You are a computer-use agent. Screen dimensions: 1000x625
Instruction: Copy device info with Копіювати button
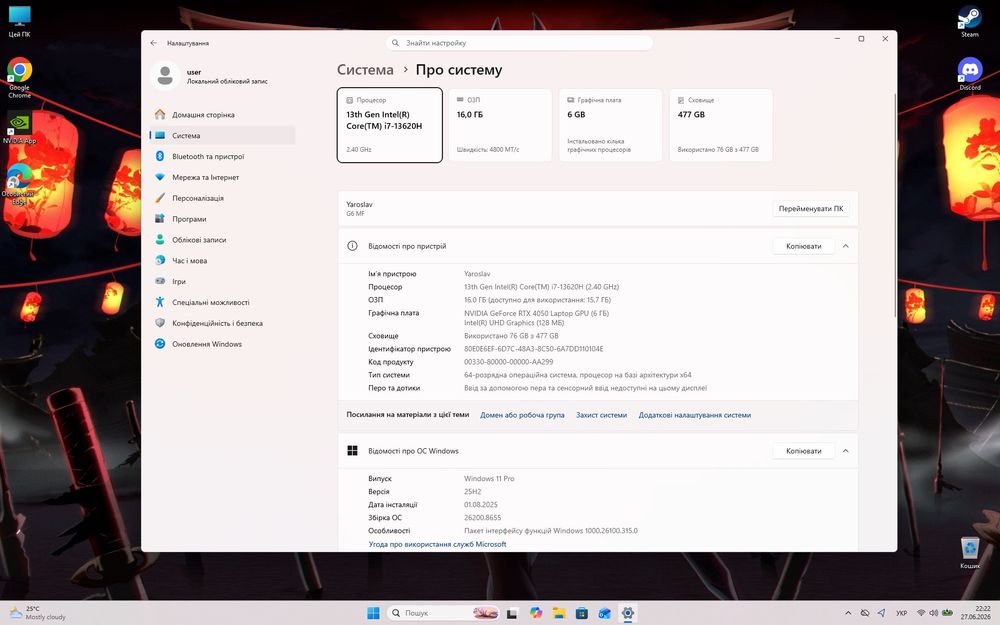coord(804,246)
